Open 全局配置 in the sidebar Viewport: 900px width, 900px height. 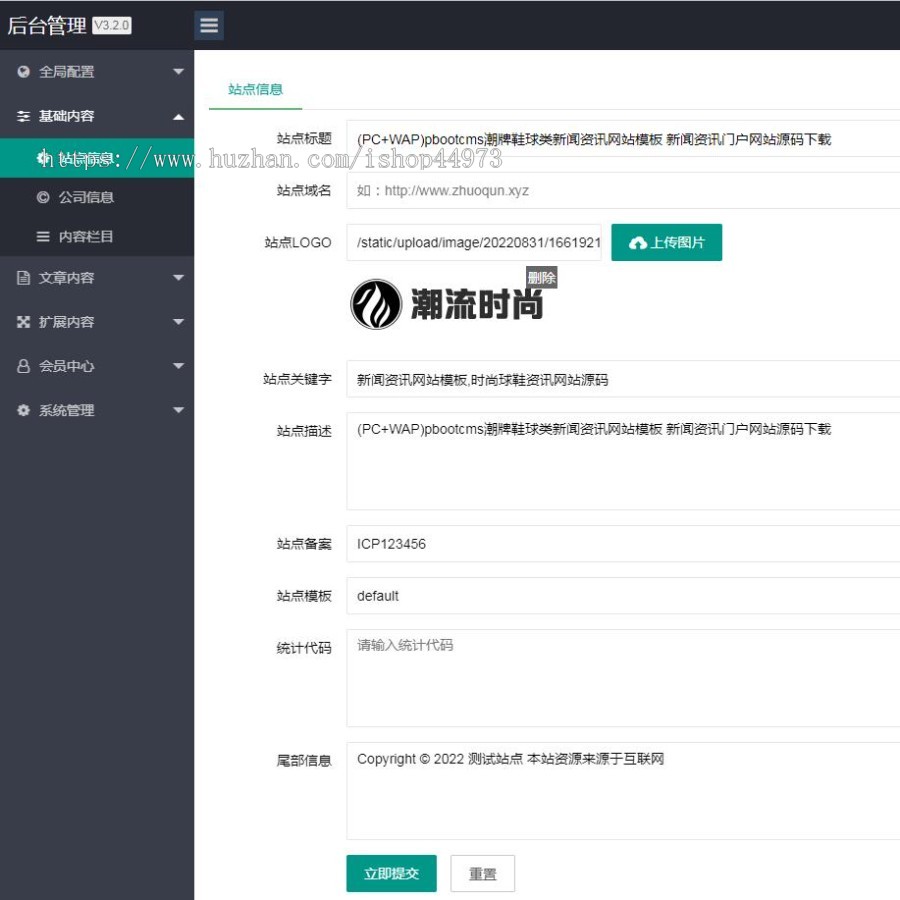click(97, 72)
